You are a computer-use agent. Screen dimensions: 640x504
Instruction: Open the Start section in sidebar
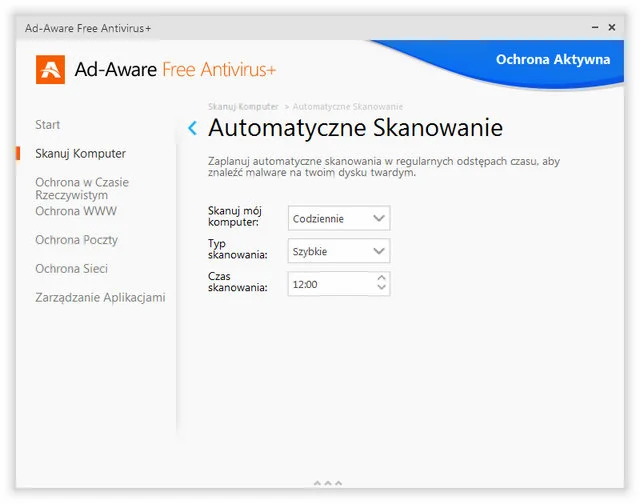coord(48,124)
